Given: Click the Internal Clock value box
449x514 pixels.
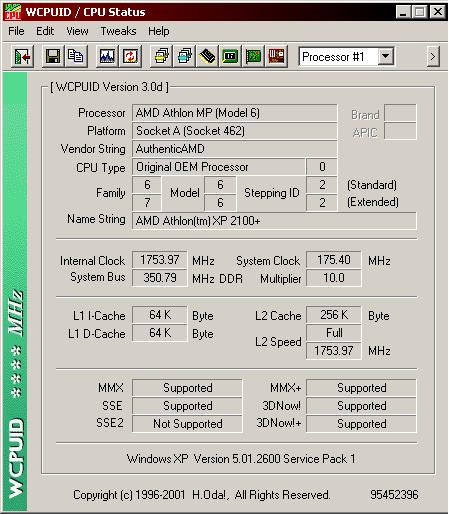Looking at the screenshot, I should coord(160,260).
